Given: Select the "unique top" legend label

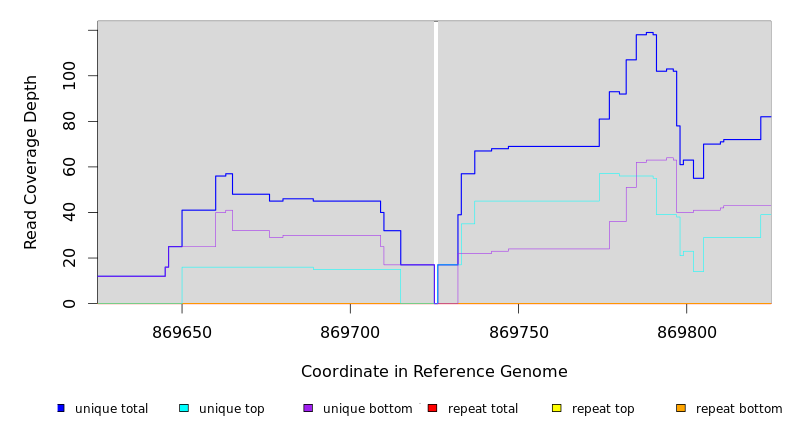Looking at the screenshot, I should [x=232, y=409].
